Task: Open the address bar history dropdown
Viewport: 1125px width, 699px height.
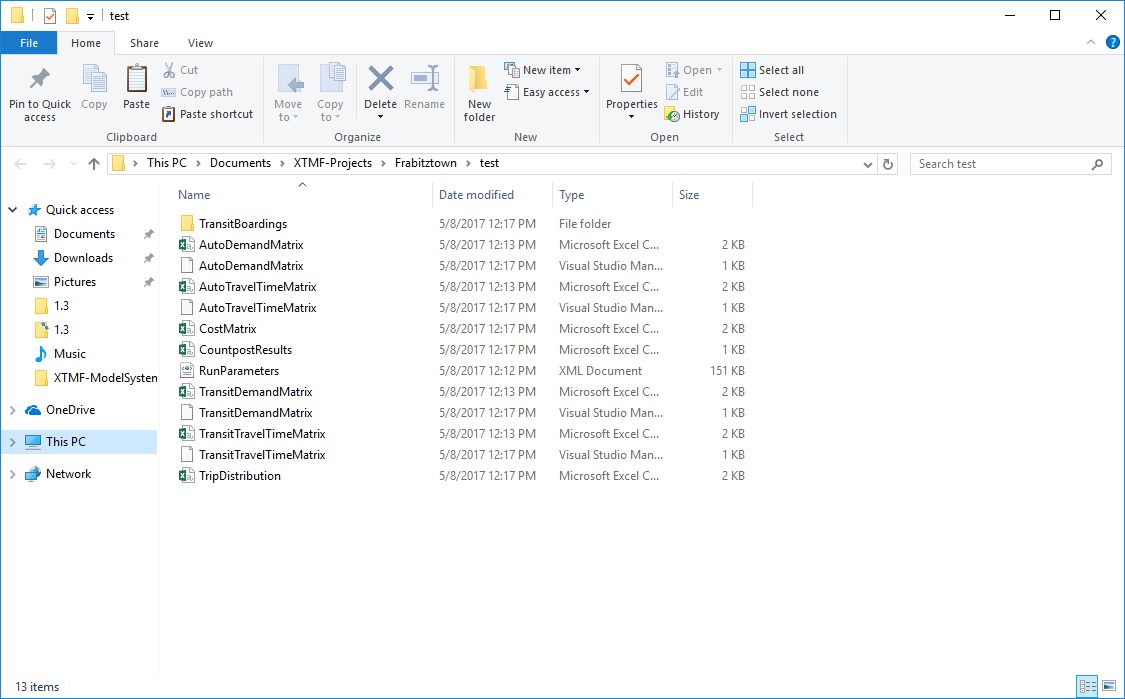Action: [867, 164]
